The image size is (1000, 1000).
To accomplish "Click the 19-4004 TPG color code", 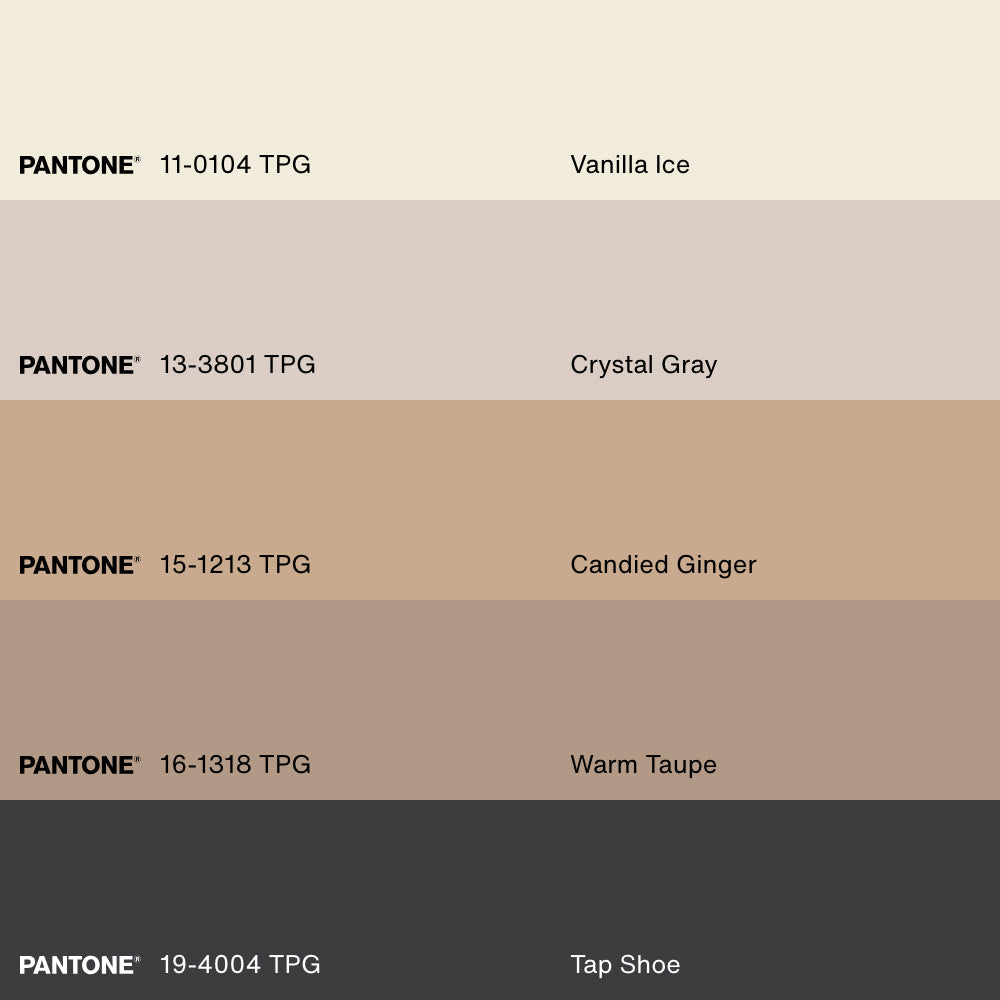I will 240,965.
